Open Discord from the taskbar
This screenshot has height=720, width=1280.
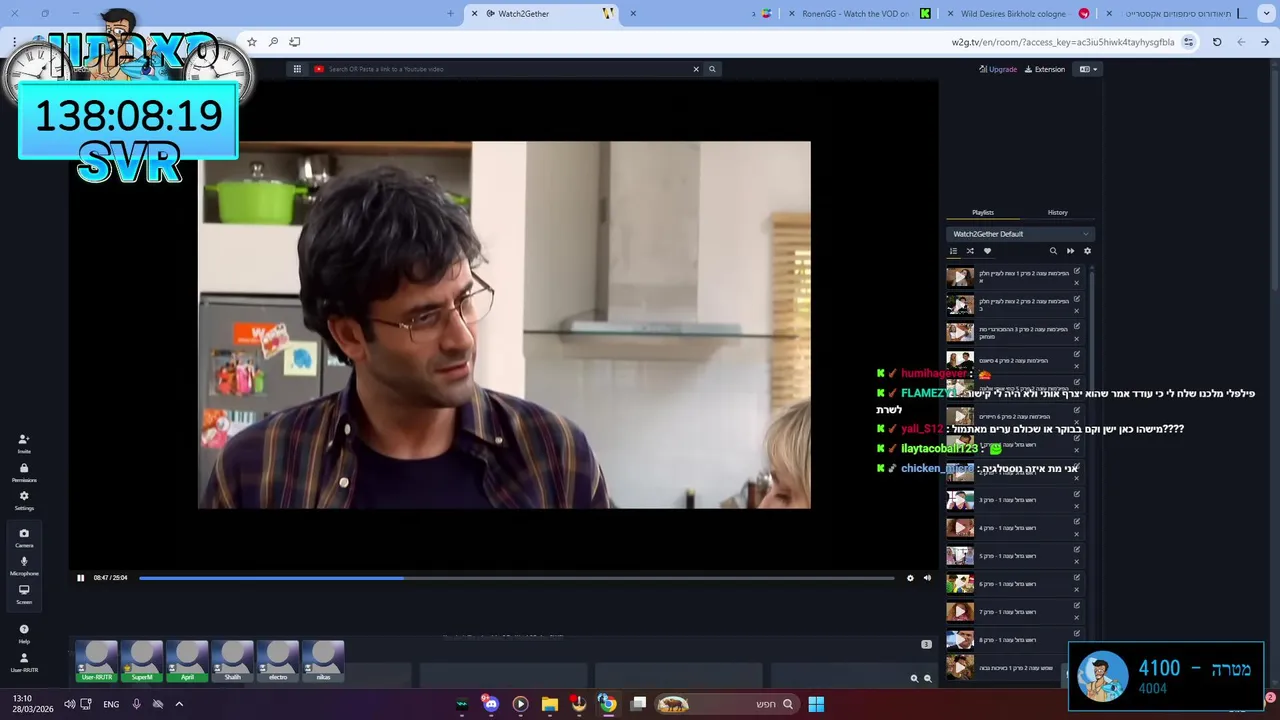pos(490,704)
